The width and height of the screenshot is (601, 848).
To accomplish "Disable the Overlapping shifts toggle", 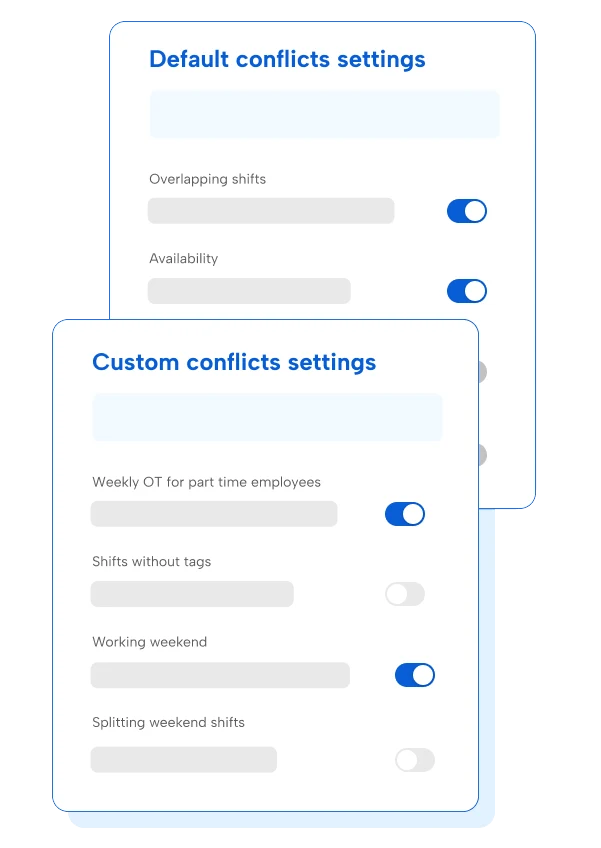I will click(466, 211).
